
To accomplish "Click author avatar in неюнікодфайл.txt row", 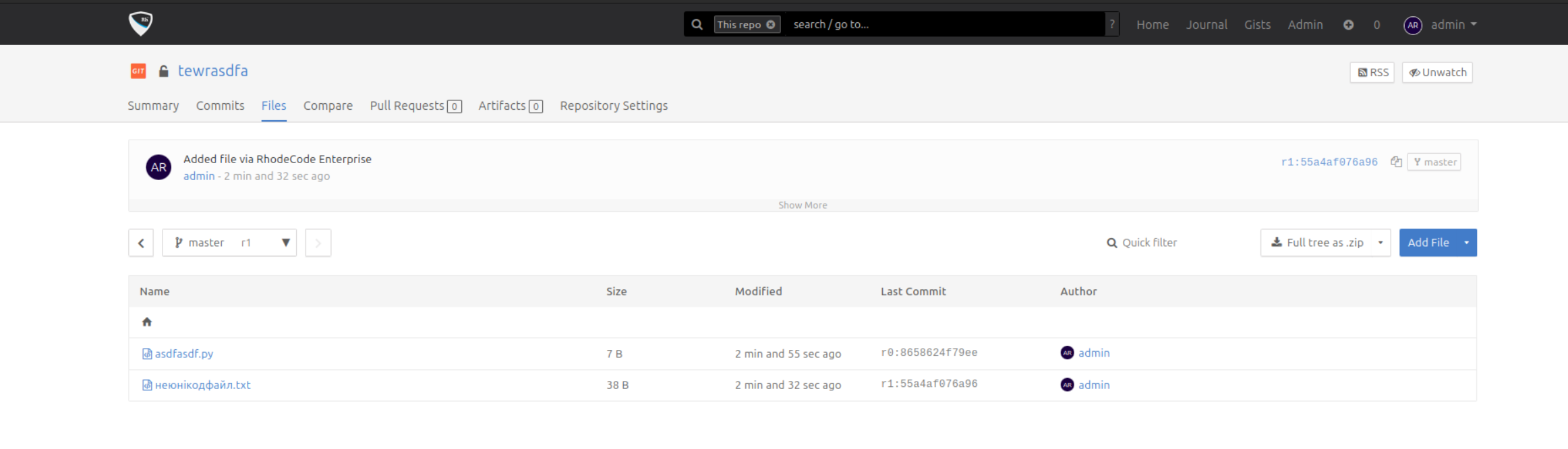I will point(1067,384).
